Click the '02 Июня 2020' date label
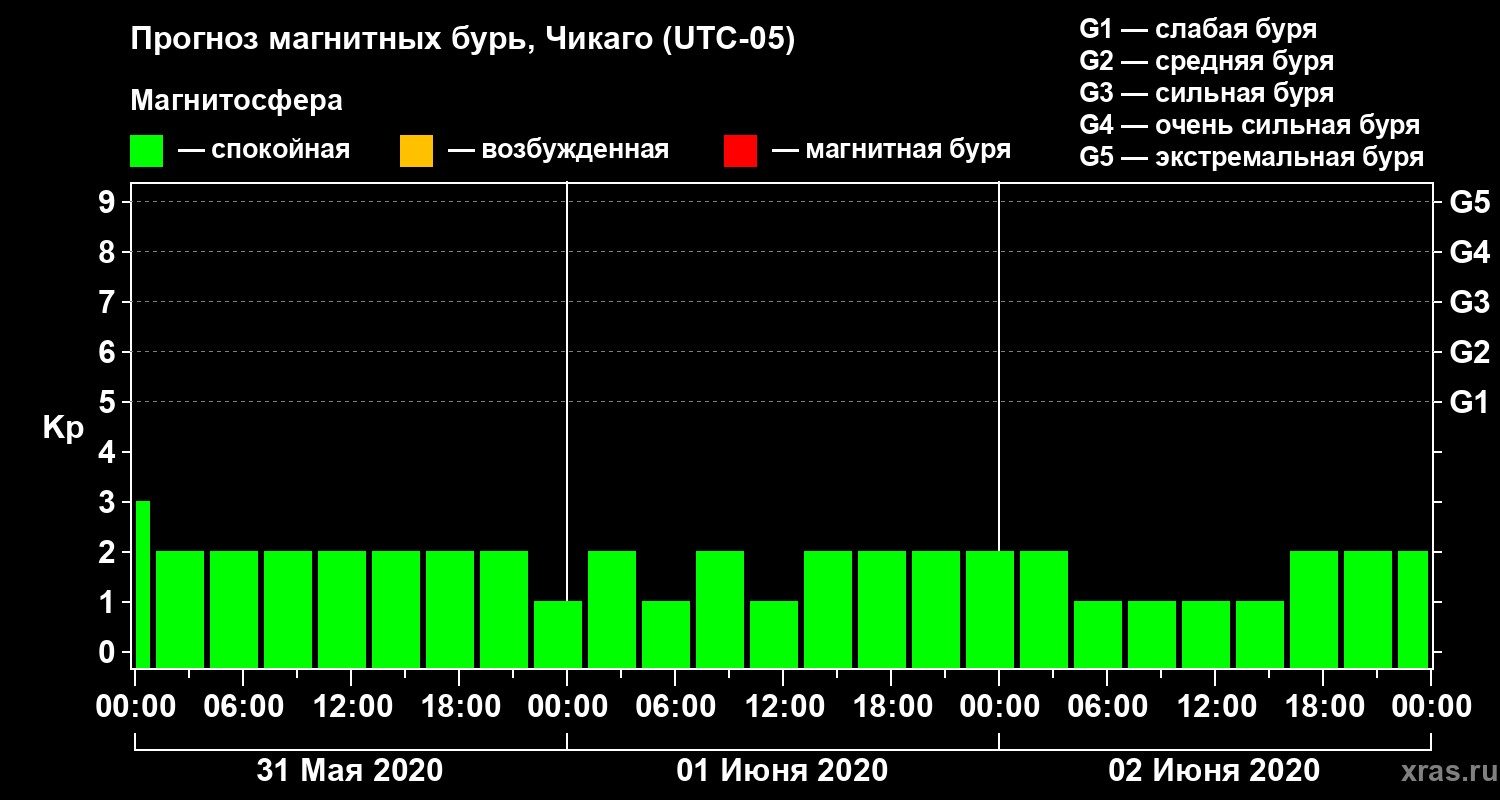Image resolution: width=1500 pixels, height=800 pixels. pyautogui.click(x=1214, y=771)
